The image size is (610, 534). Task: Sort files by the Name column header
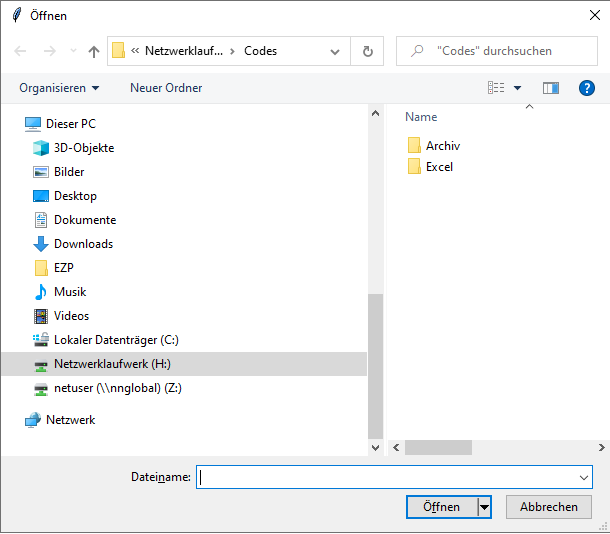421,117
